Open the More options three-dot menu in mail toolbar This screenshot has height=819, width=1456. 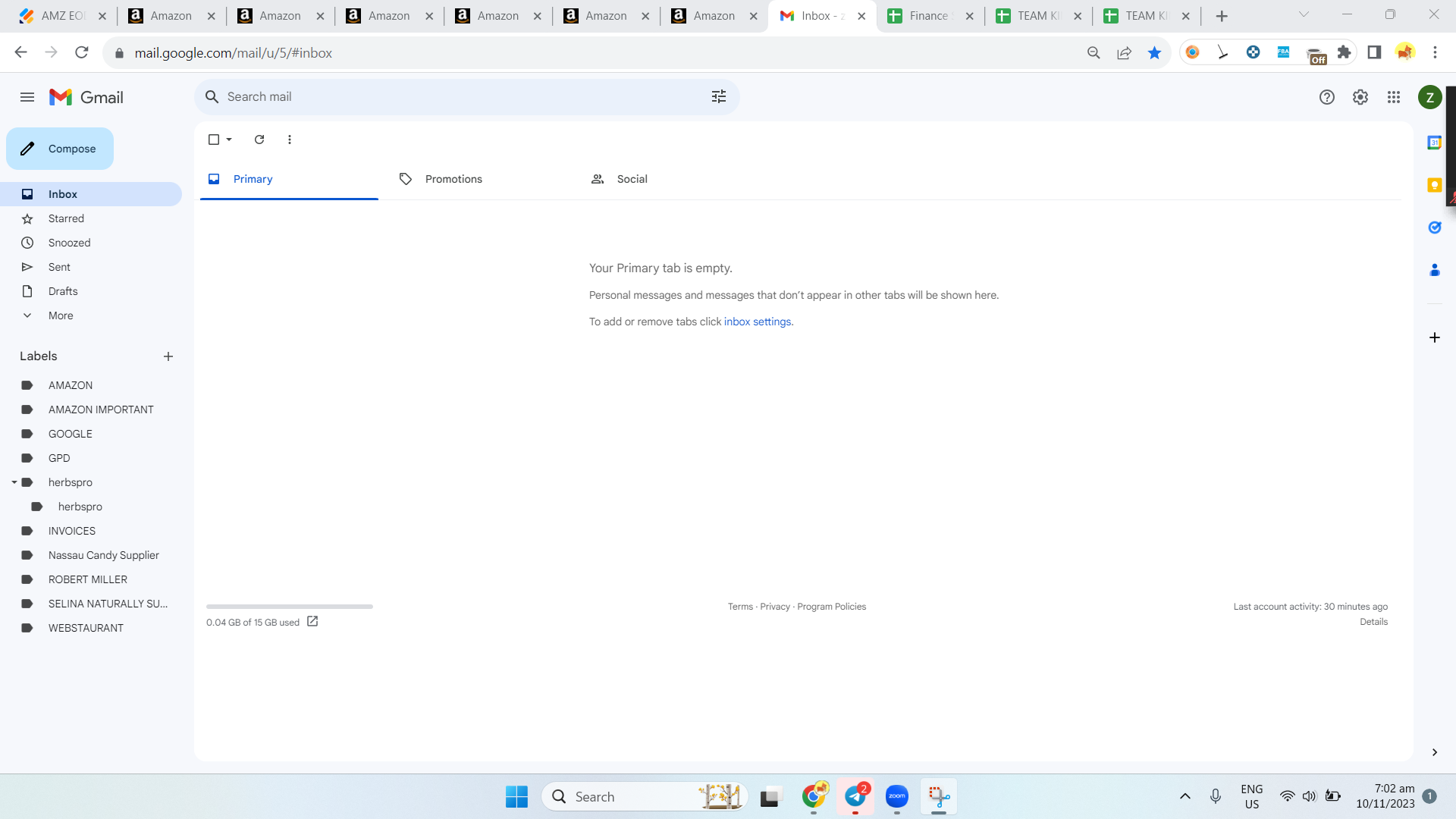click(290, 140)
